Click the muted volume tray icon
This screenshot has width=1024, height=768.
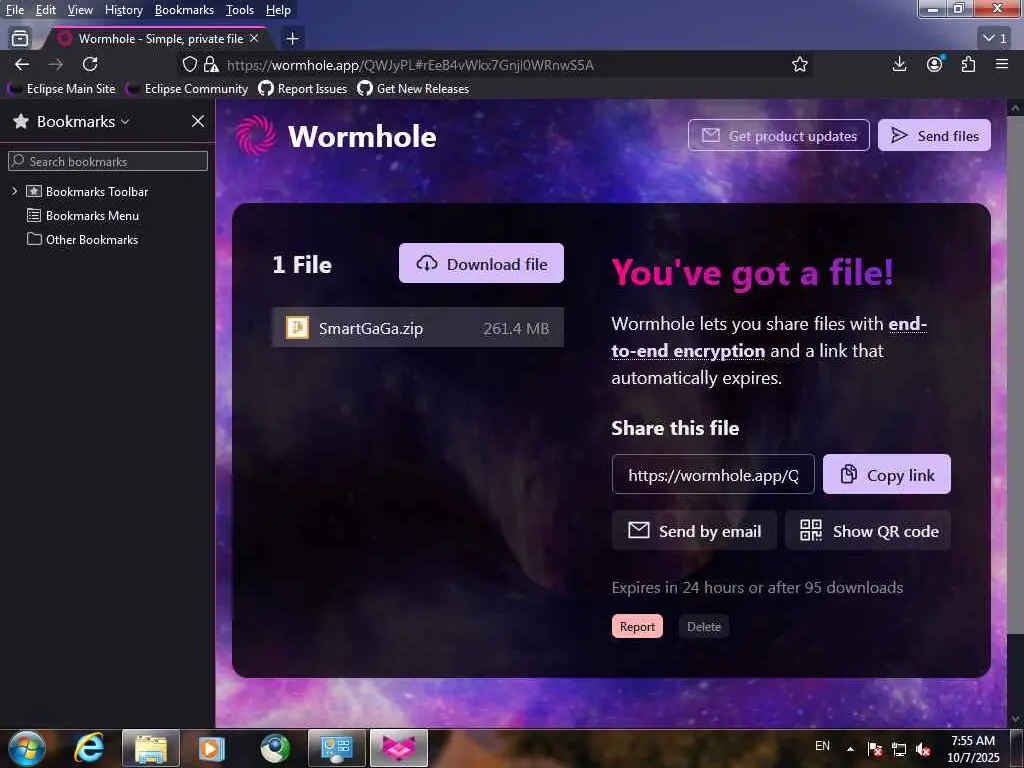click(923, 749)
